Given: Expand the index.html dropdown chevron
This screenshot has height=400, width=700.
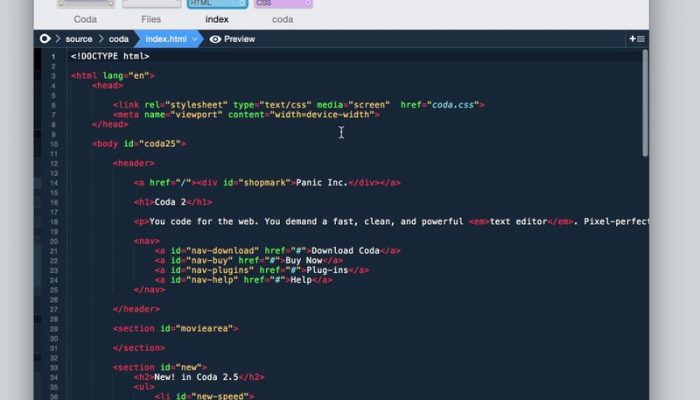Looking at the screenshot, I should tap(195, 39).
